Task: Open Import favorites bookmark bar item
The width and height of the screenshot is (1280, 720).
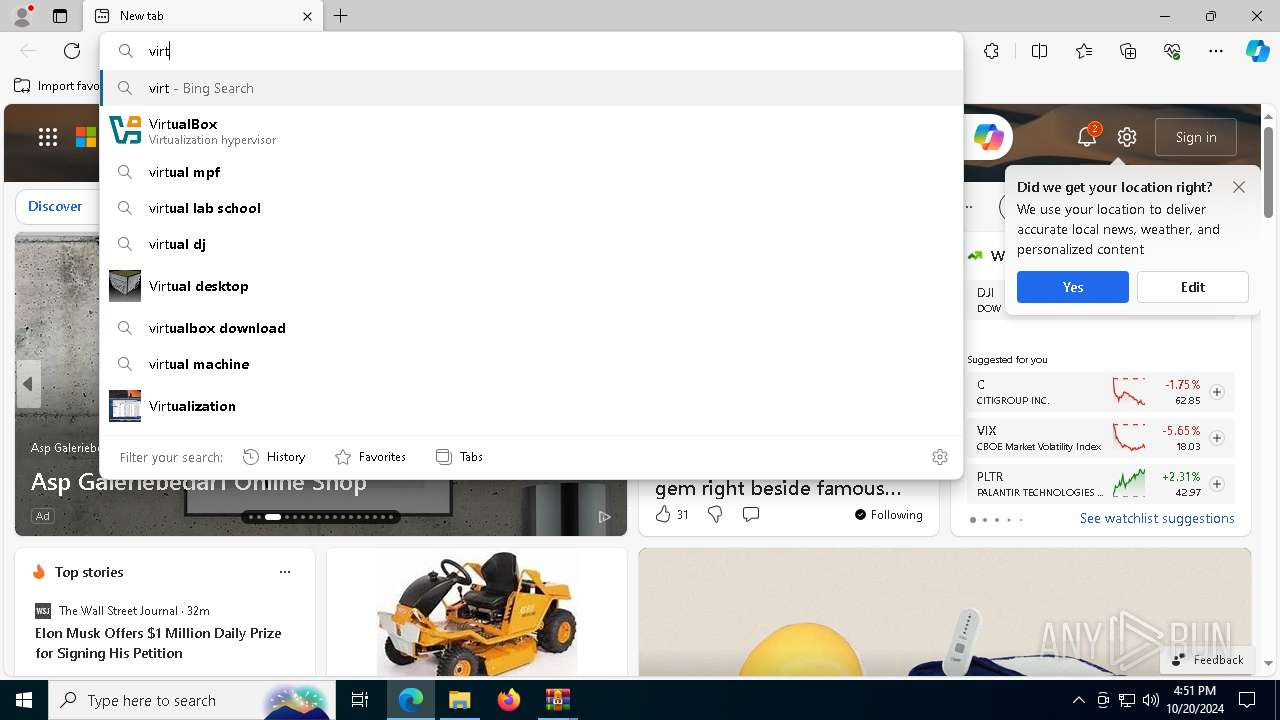Action: 56,86
